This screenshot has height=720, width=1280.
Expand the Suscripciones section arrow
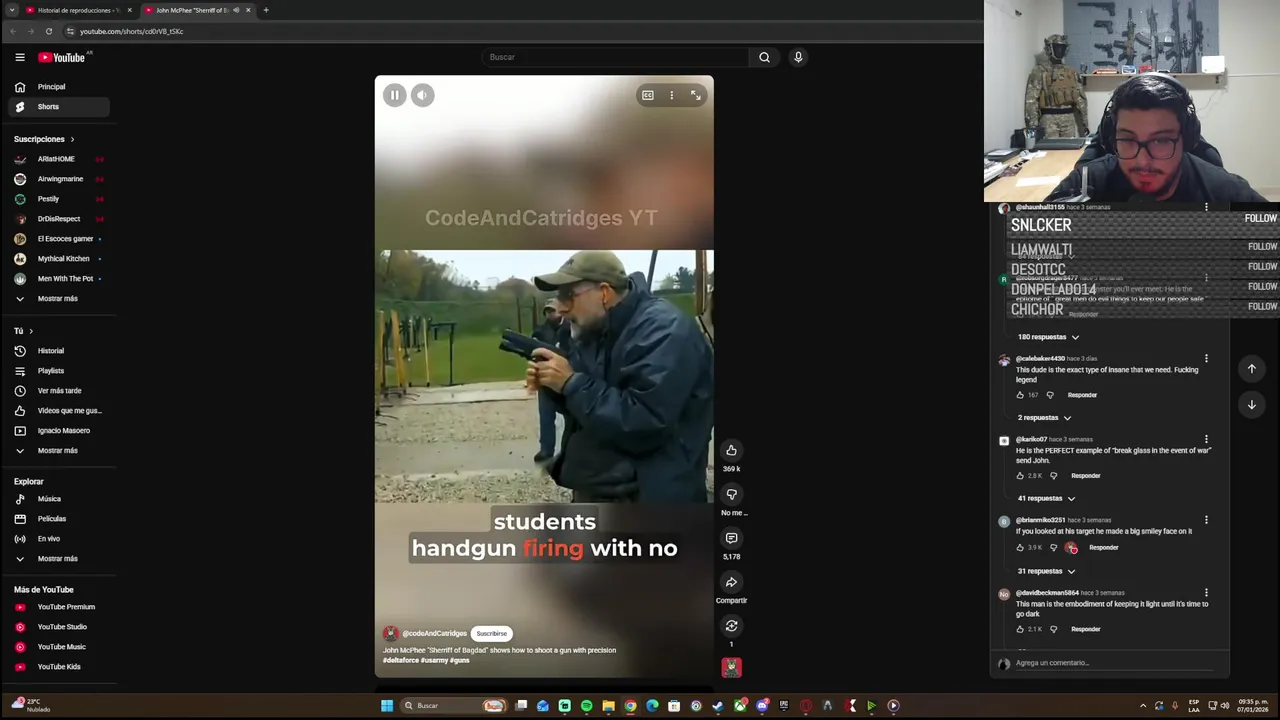point(72,139)
